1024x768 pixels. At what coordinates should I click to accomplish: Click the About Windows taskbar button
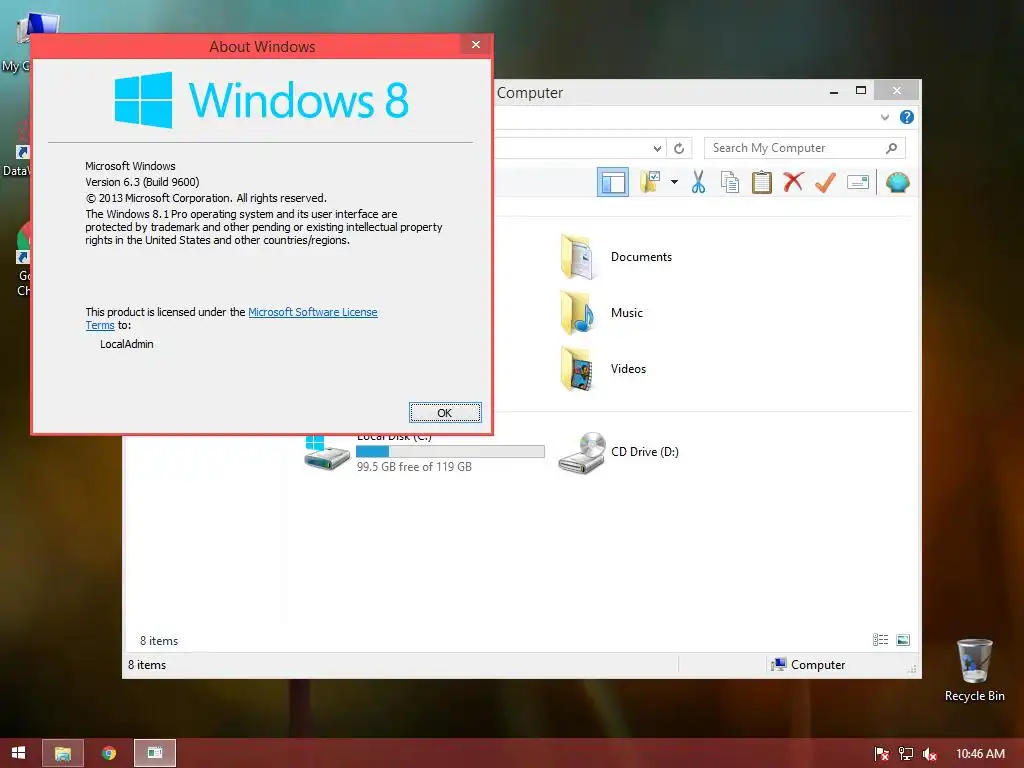pos(155,753)
